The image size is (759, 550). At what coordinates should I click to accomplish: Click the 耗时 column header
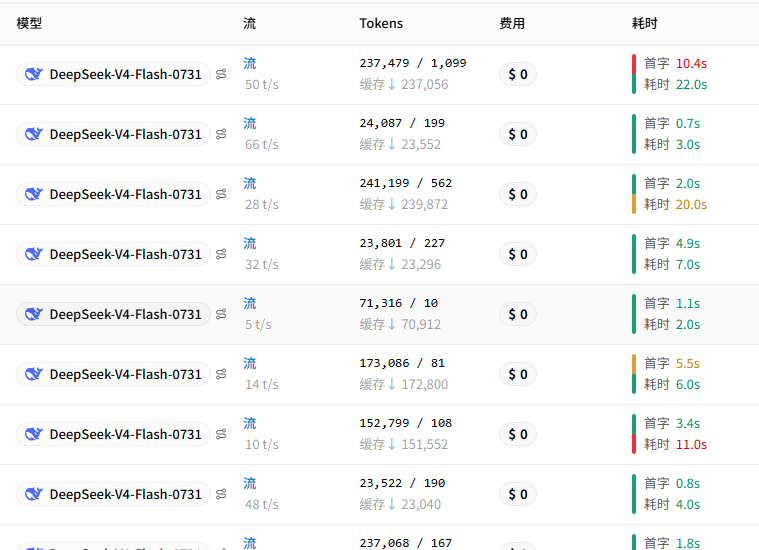point(644,23)
